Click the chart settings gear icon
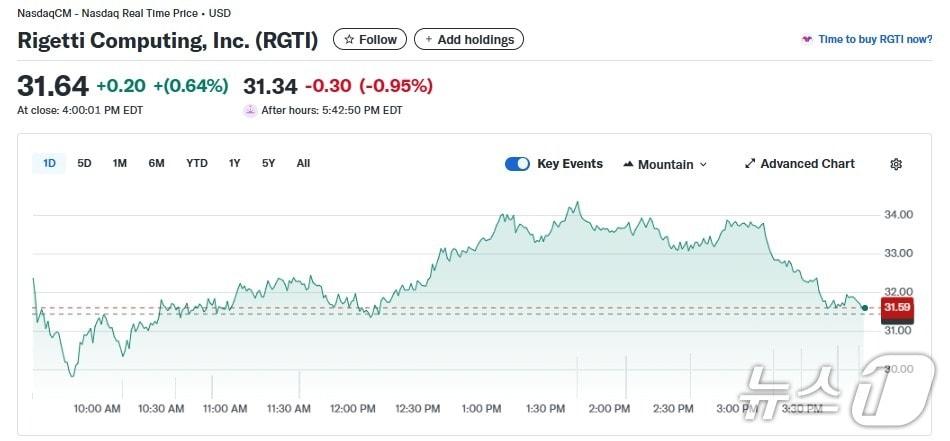Viewport: 950px width, 441px height. (x=896, y=164)
